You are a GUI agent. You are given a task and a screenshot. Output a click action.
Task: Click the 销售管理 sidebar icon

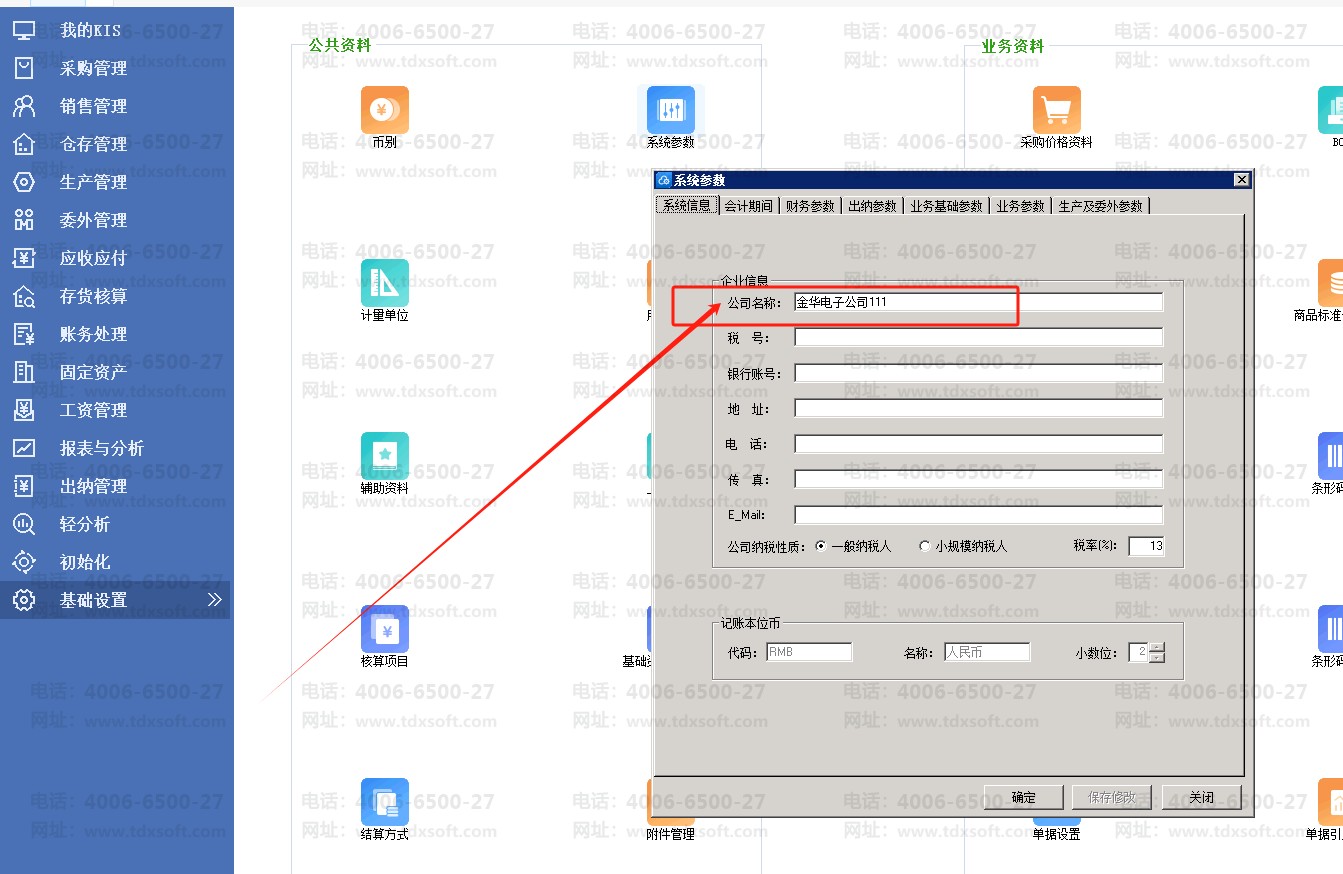click(x=24, y=106)
